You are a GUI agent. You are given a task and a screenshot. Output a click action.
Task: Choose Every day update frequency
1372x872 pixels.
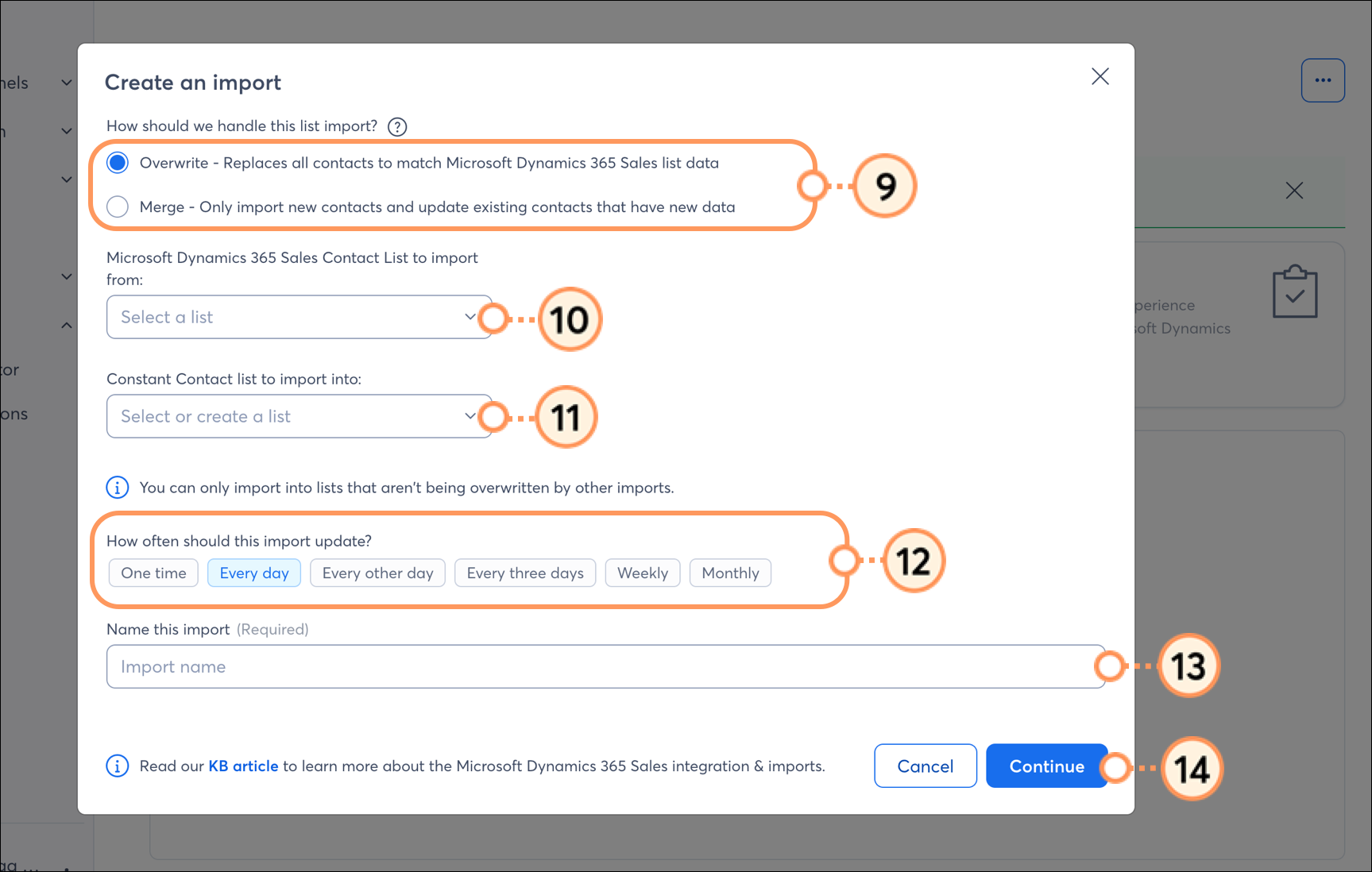tap(254, 573)
